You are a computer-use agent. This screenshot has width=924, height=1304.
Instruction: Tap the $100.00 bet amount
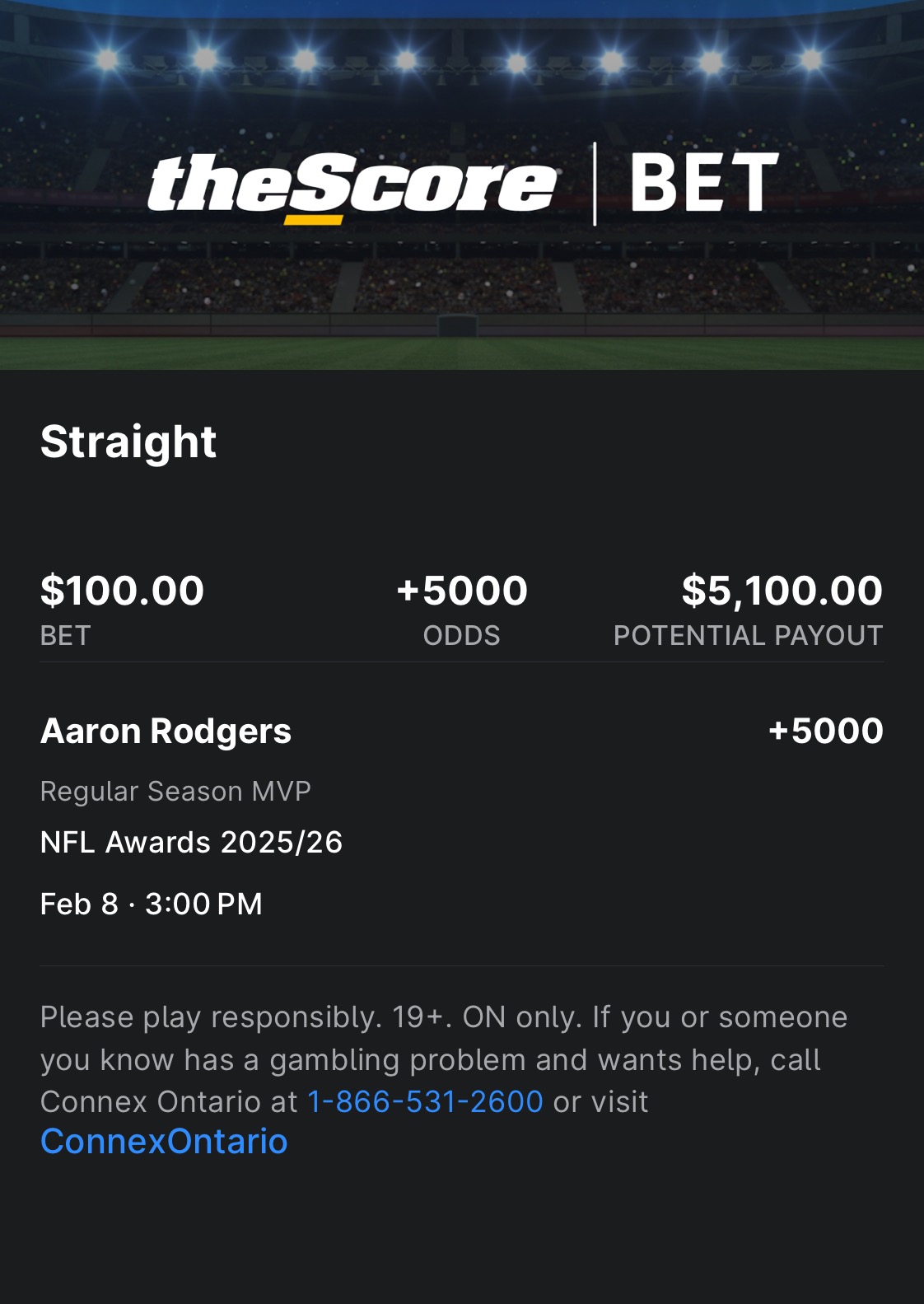tap(122, 591)
